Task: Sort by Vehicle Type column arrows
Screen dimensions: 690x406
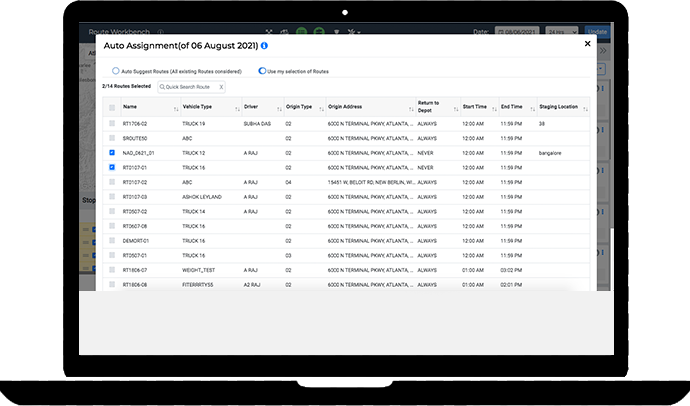Action: pos(236,107)
